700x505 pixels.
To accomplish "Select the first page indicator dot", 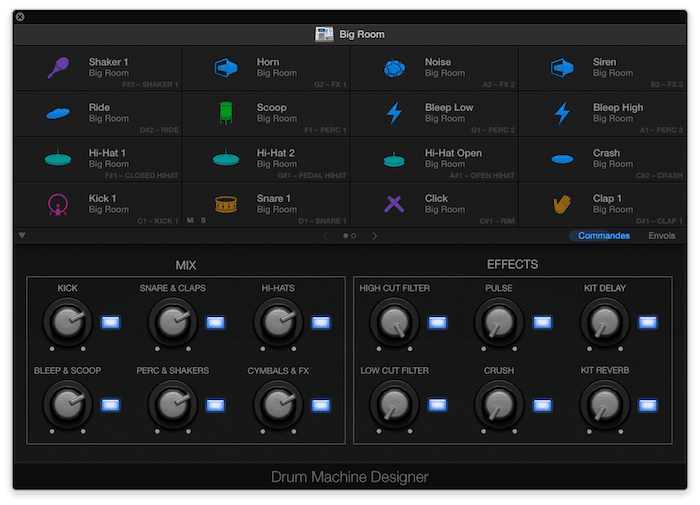I will point(345,236).
